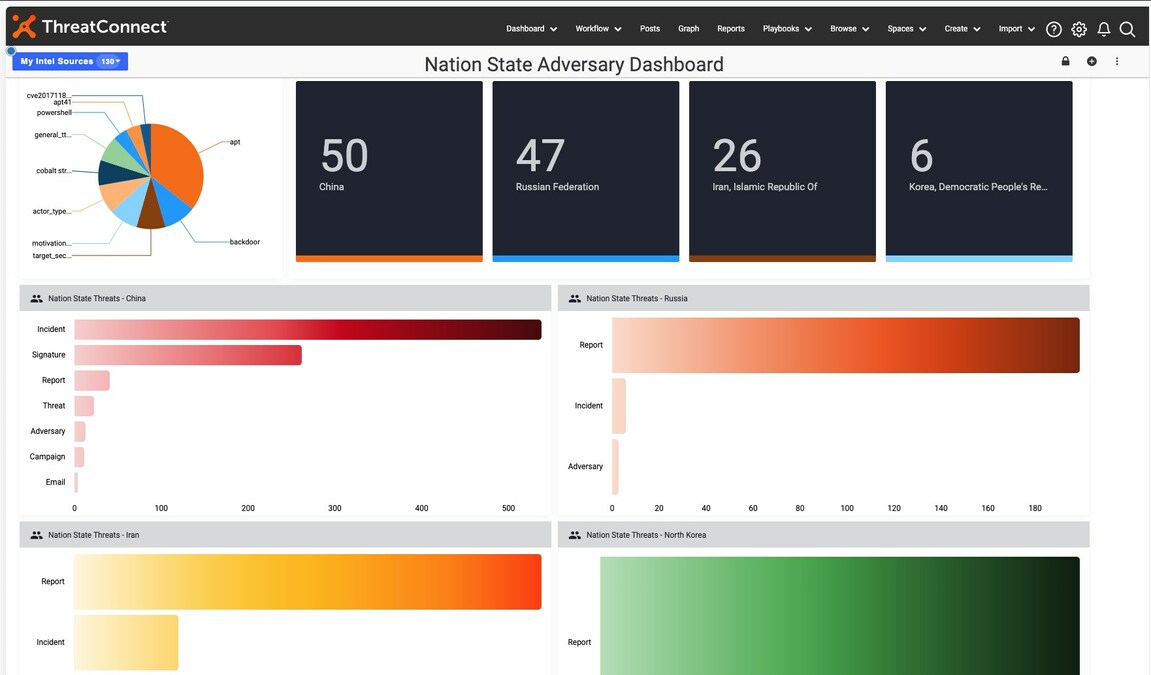Click the China Signature bar
1151x675 pixels.
coord(188,355)
